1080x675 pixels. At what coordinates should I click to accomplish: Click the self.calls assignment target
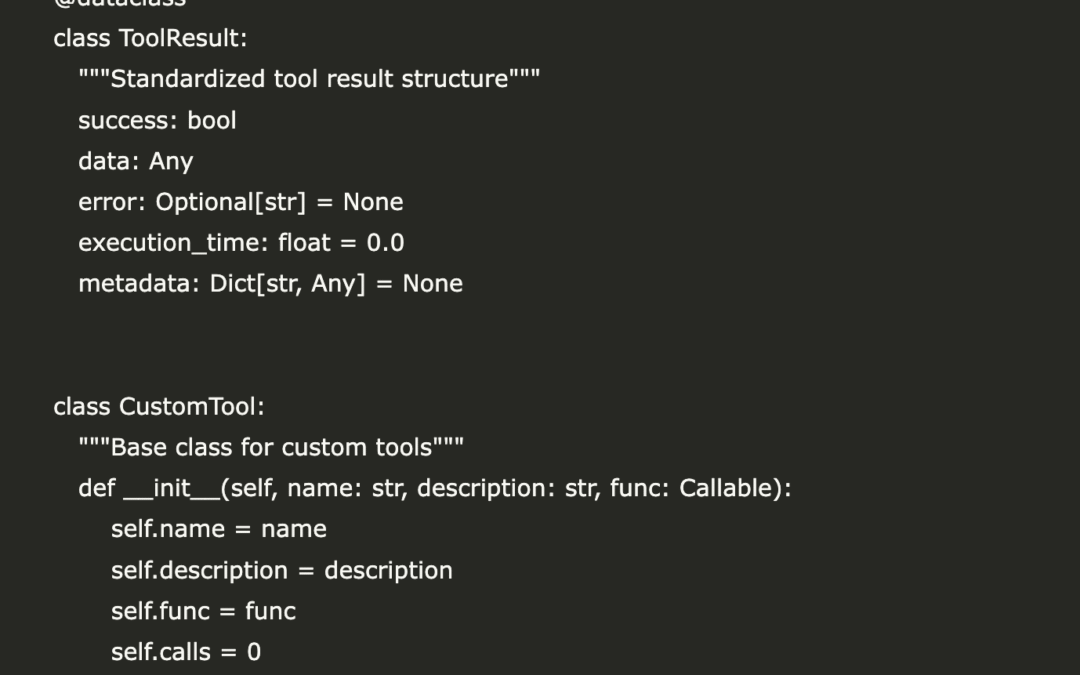160,652
